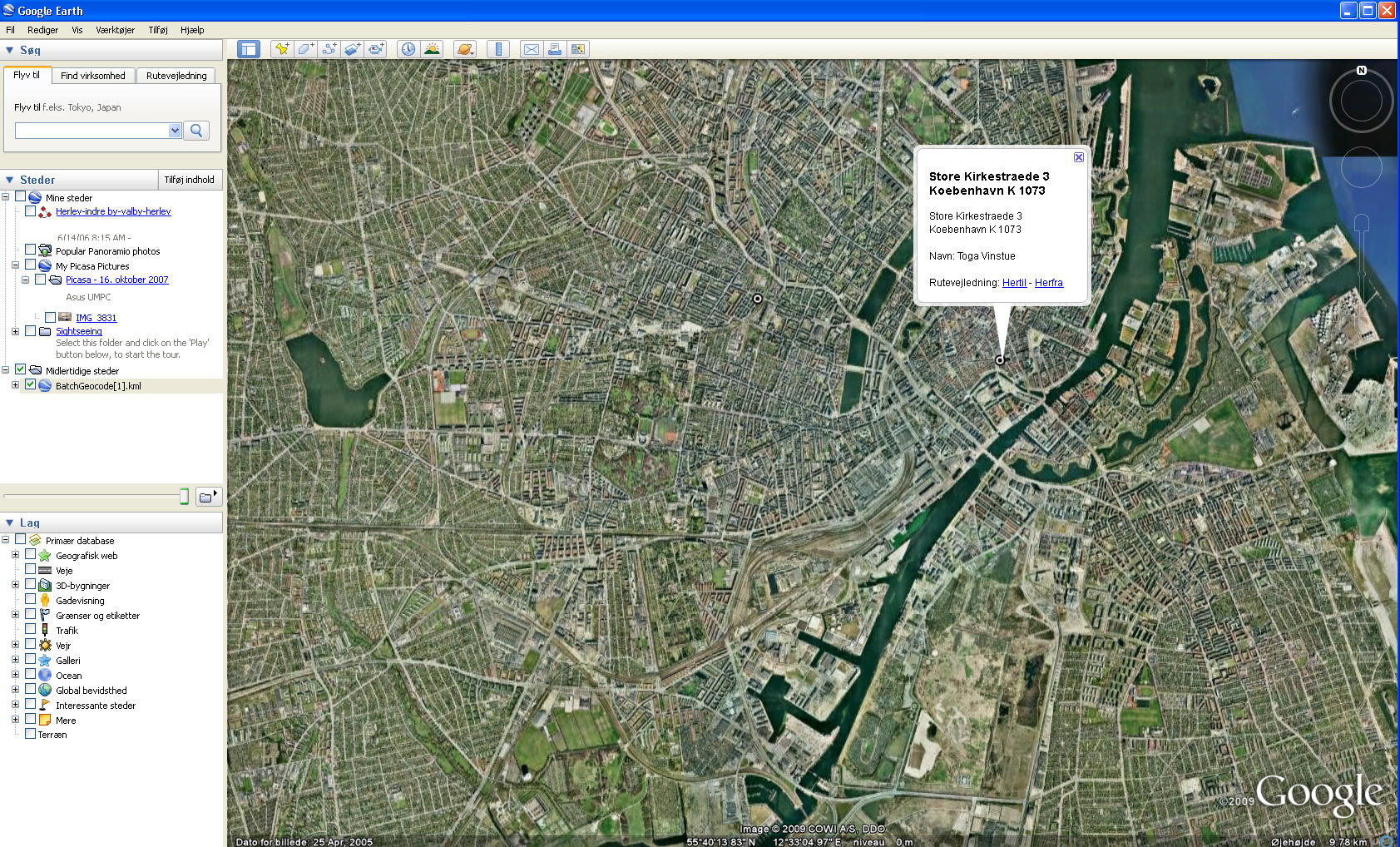Open the Flyv til search dropdown arrow
This screenshot has height=847, width=1400.
coord(175,131)
